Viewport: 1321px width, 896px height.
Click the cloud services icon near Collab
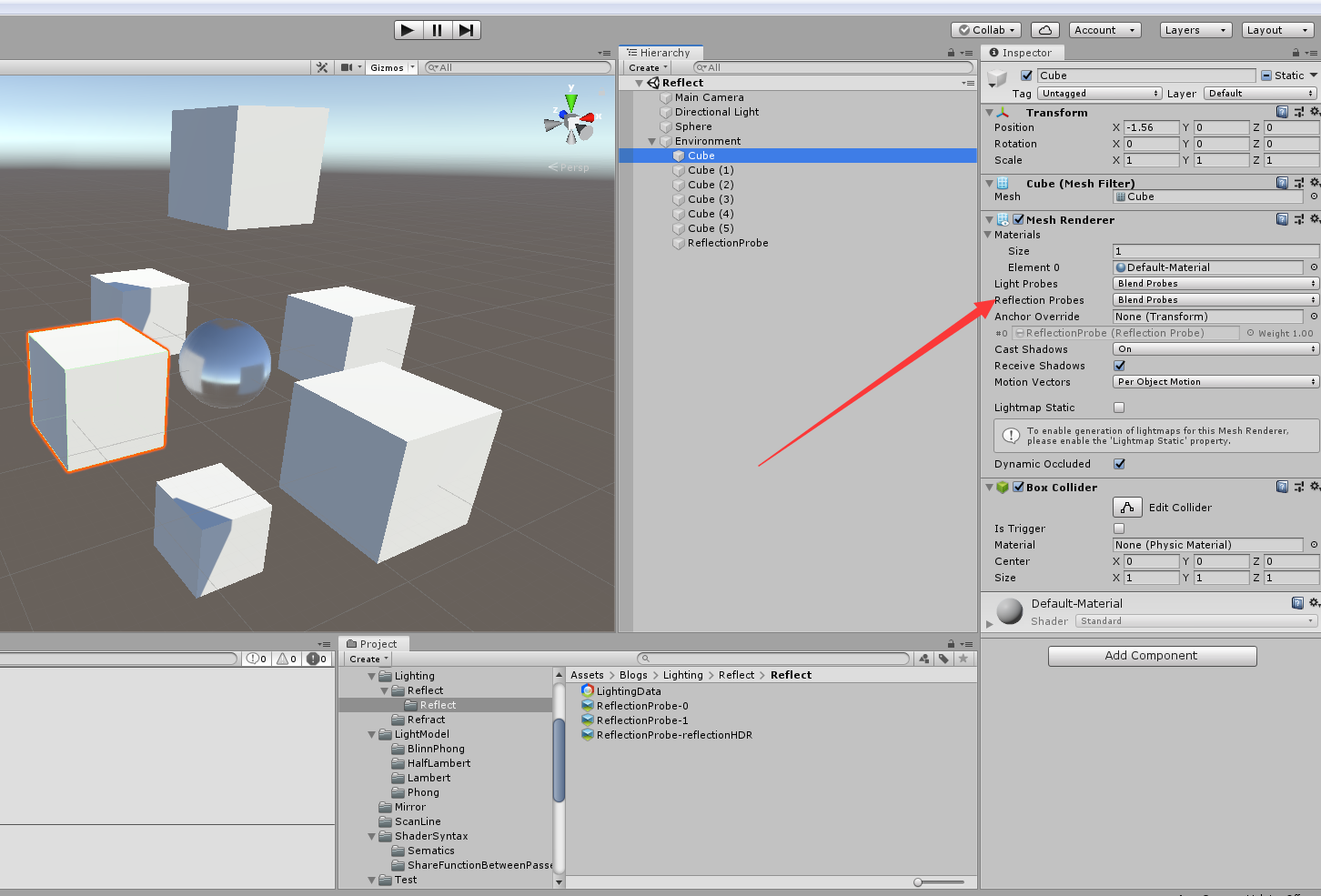[x=1044, y=29]
